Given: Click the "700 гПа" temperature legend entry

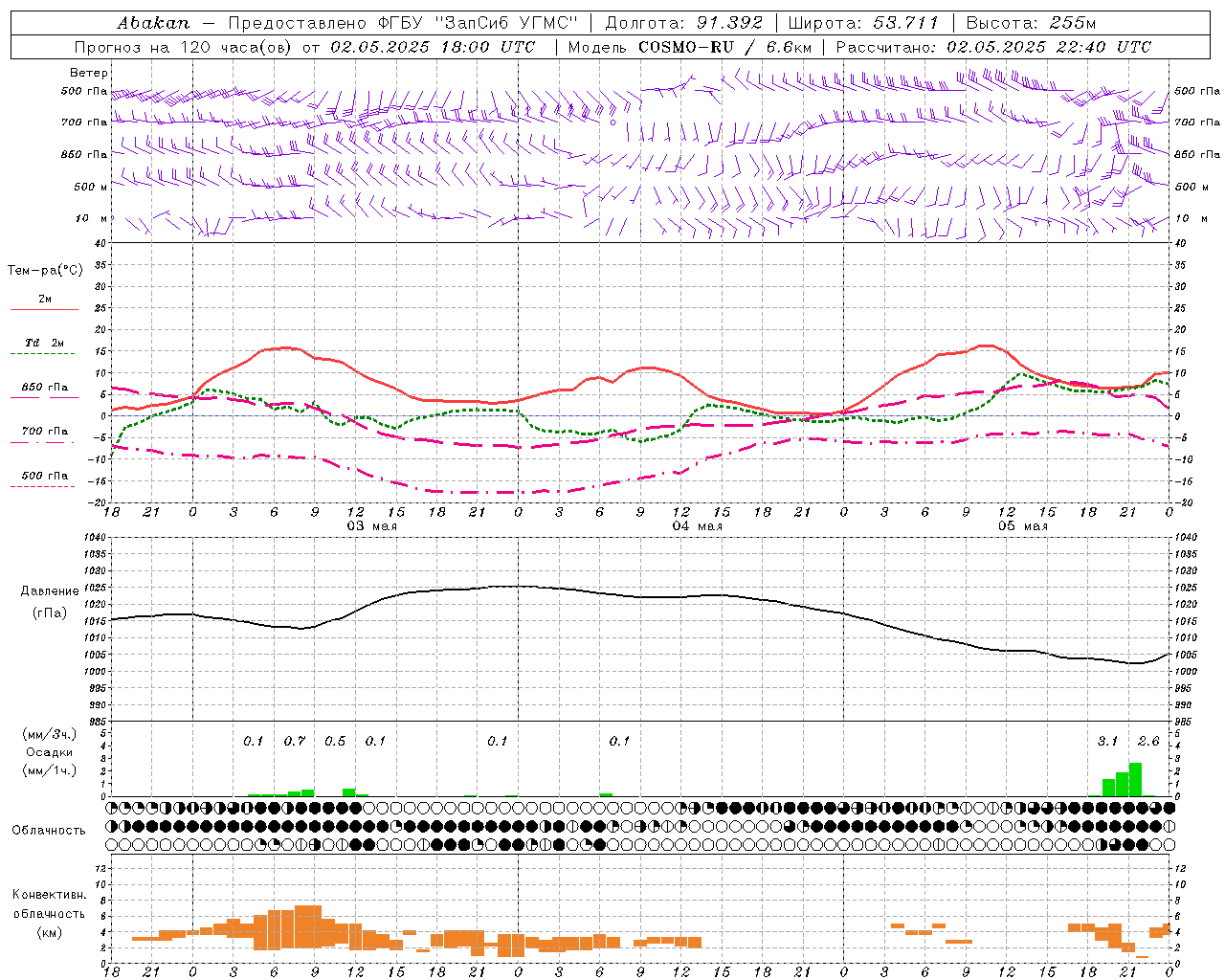Looking at the screenshot, I should click(x=45, y=431).
